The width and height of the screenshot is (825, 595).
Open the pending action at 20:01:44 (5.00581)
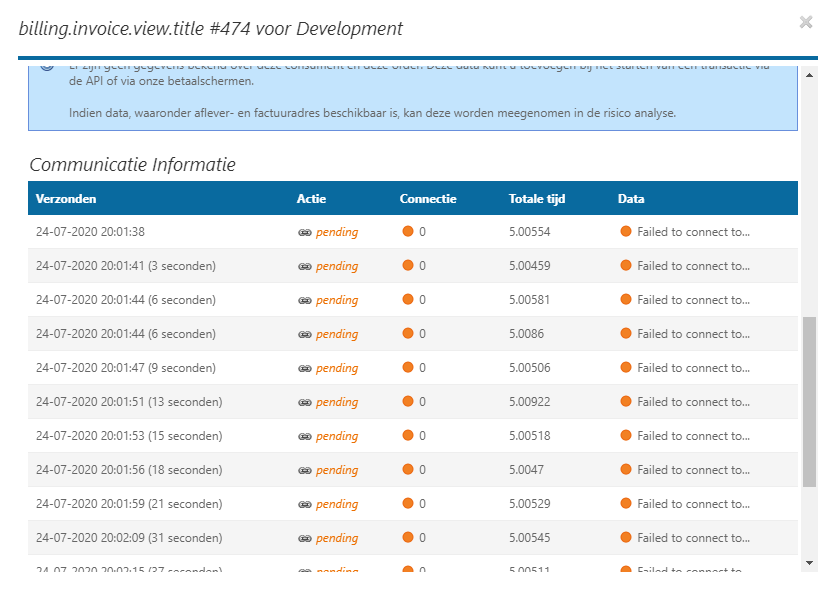(336, 300)
